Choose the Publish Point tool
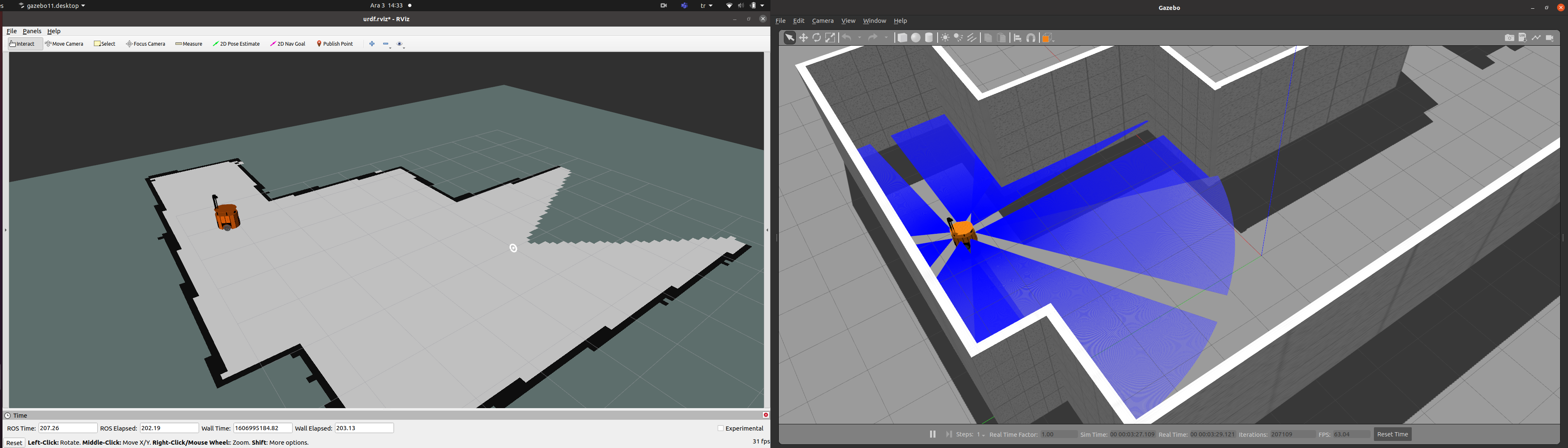The width and height of the screenshot is (1568, 448). click(335, 44)
